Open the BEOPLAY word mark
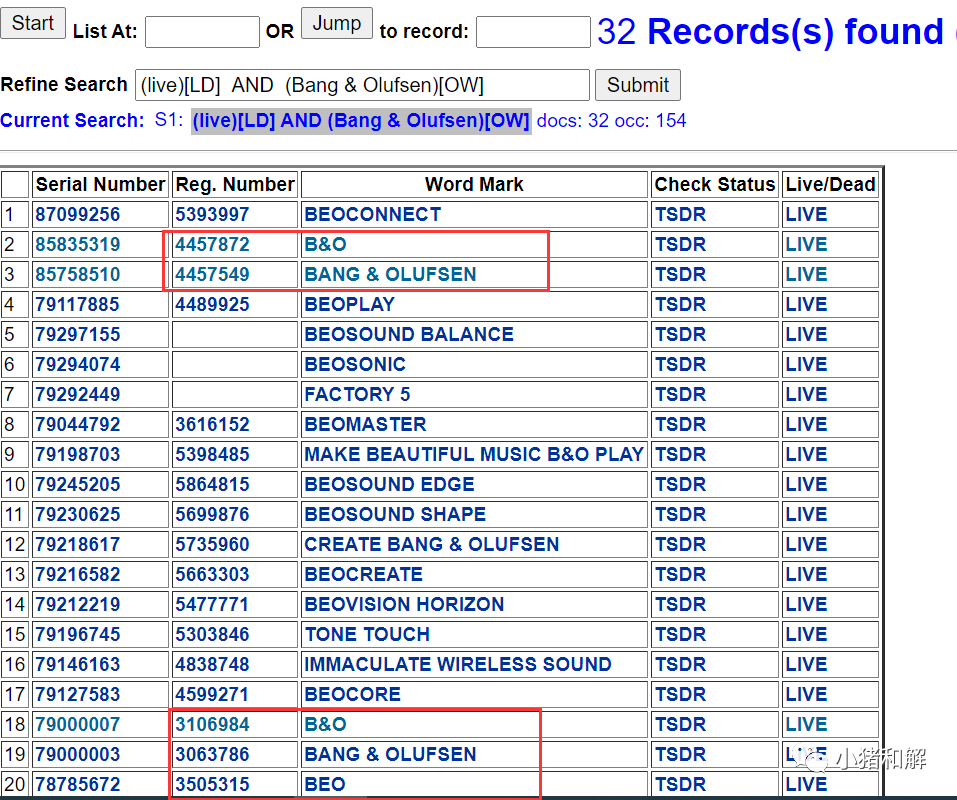957x800 pixels. tap(349, 304)
